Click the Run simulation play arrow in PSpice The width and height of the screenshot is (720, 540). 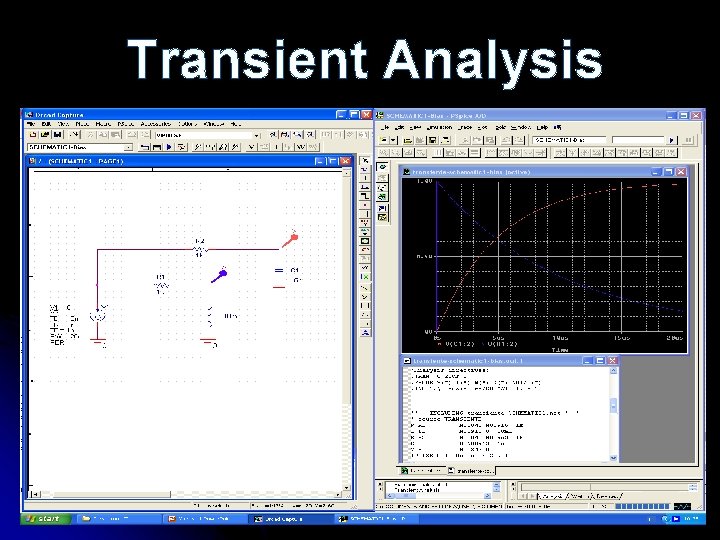click(672, 140)
